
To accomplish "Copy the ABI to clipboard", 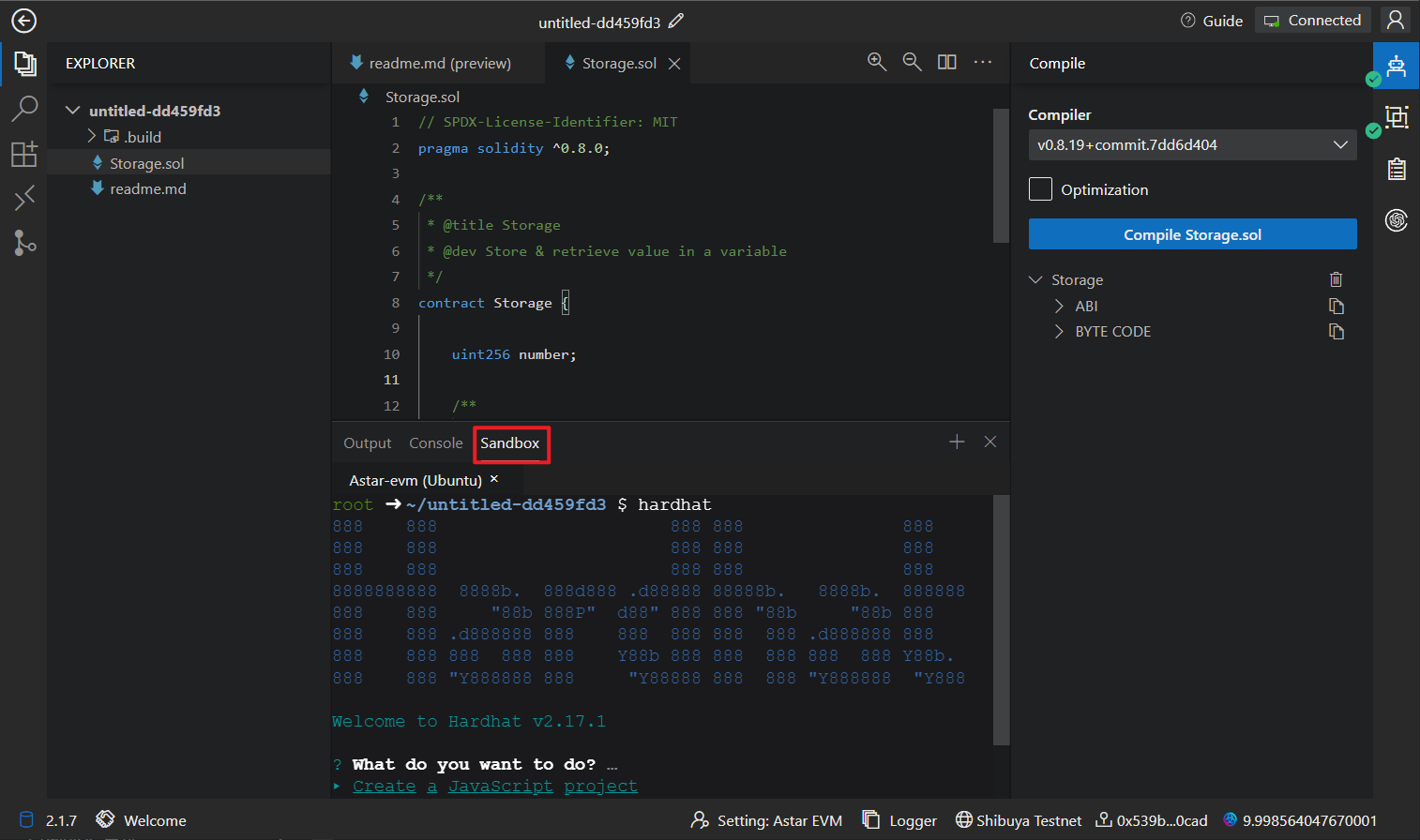I will click(1336, 307).
